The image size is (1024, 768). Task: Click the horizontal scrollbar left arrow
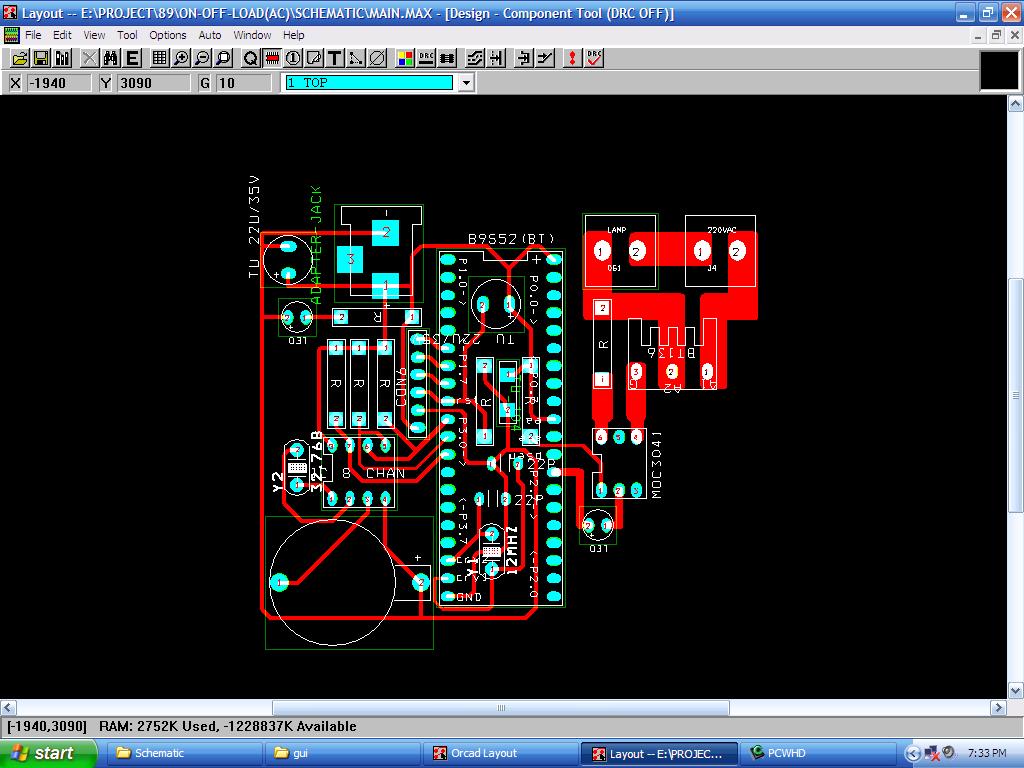tap(8, 707)
